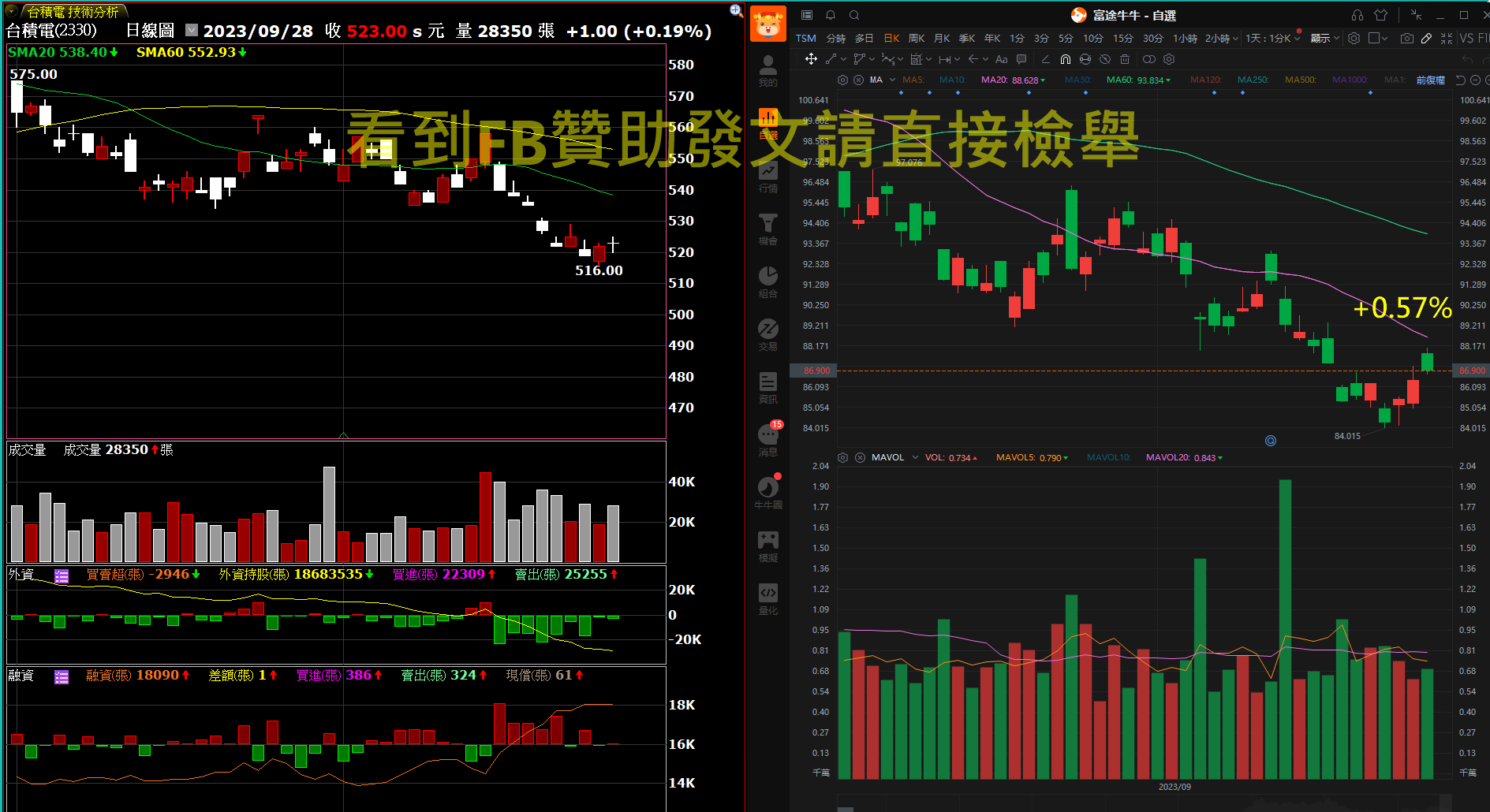The image size is (1490, 812).
Task: Open the 消息 messages sidebar icon
Action: tap(768, 440)
